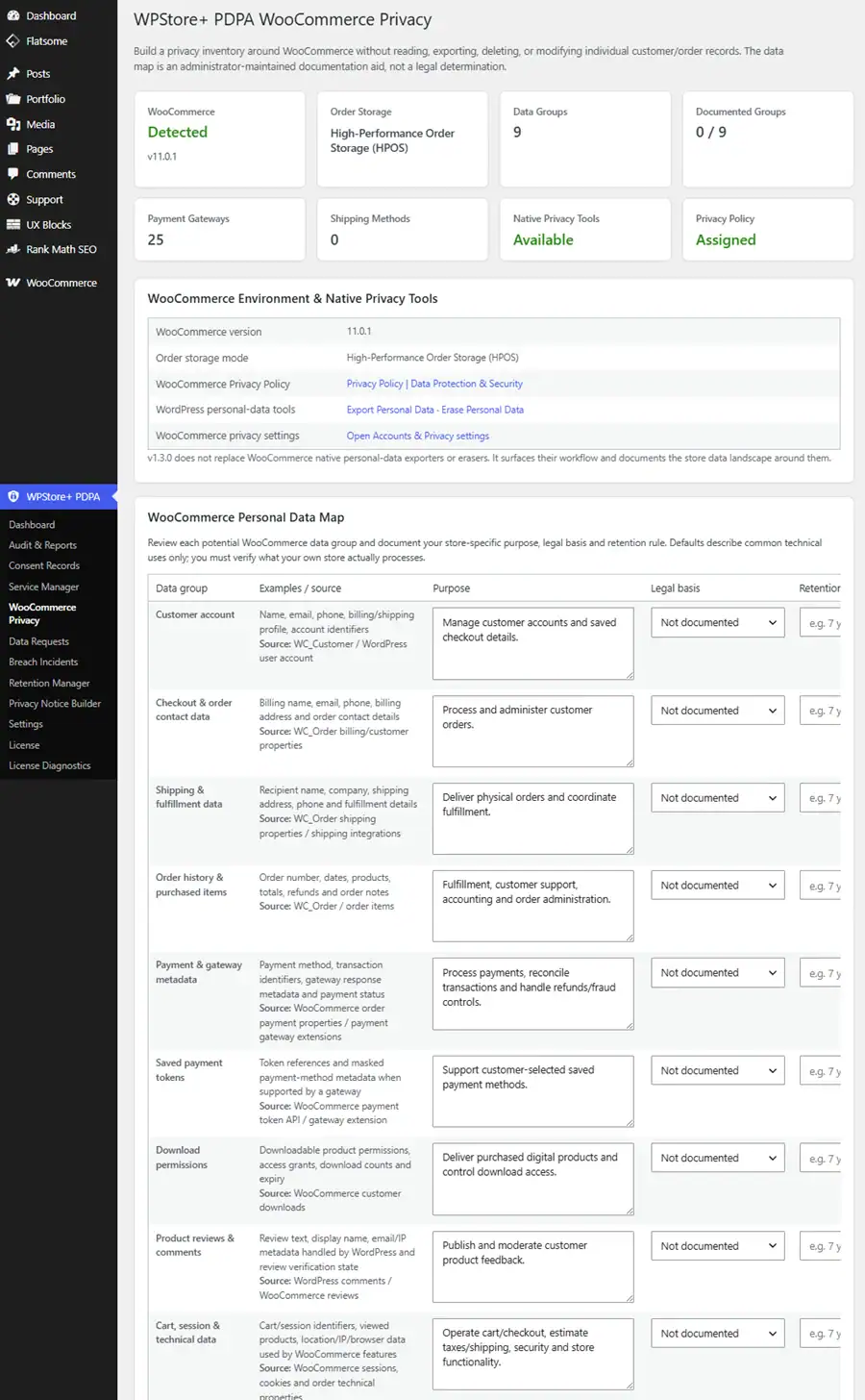The height and width of the screenshot is (1400, 865).
Task: Open Legal basis dropdown for Shipping & fulfillment data
Action: click(719, 798)
